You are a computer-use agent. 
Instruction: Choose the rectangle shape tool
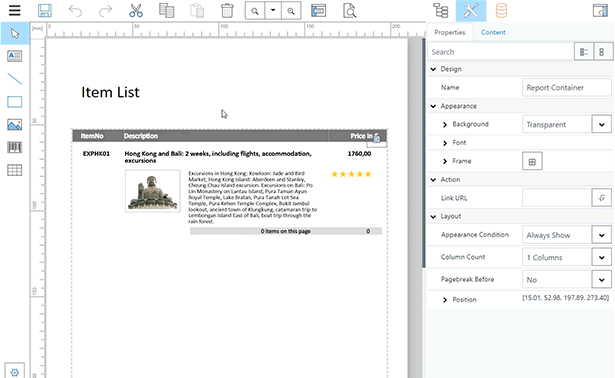(15, 102)
